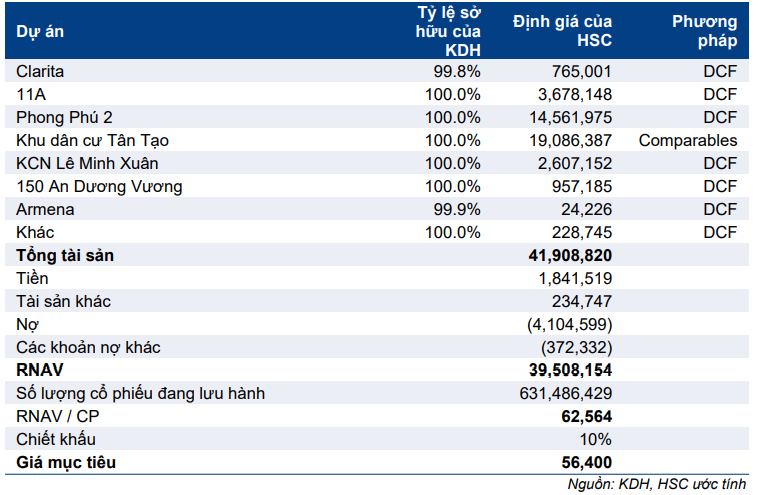
Task: Select the 'Tiền' value 1,841,519
Action: [573, 279]
